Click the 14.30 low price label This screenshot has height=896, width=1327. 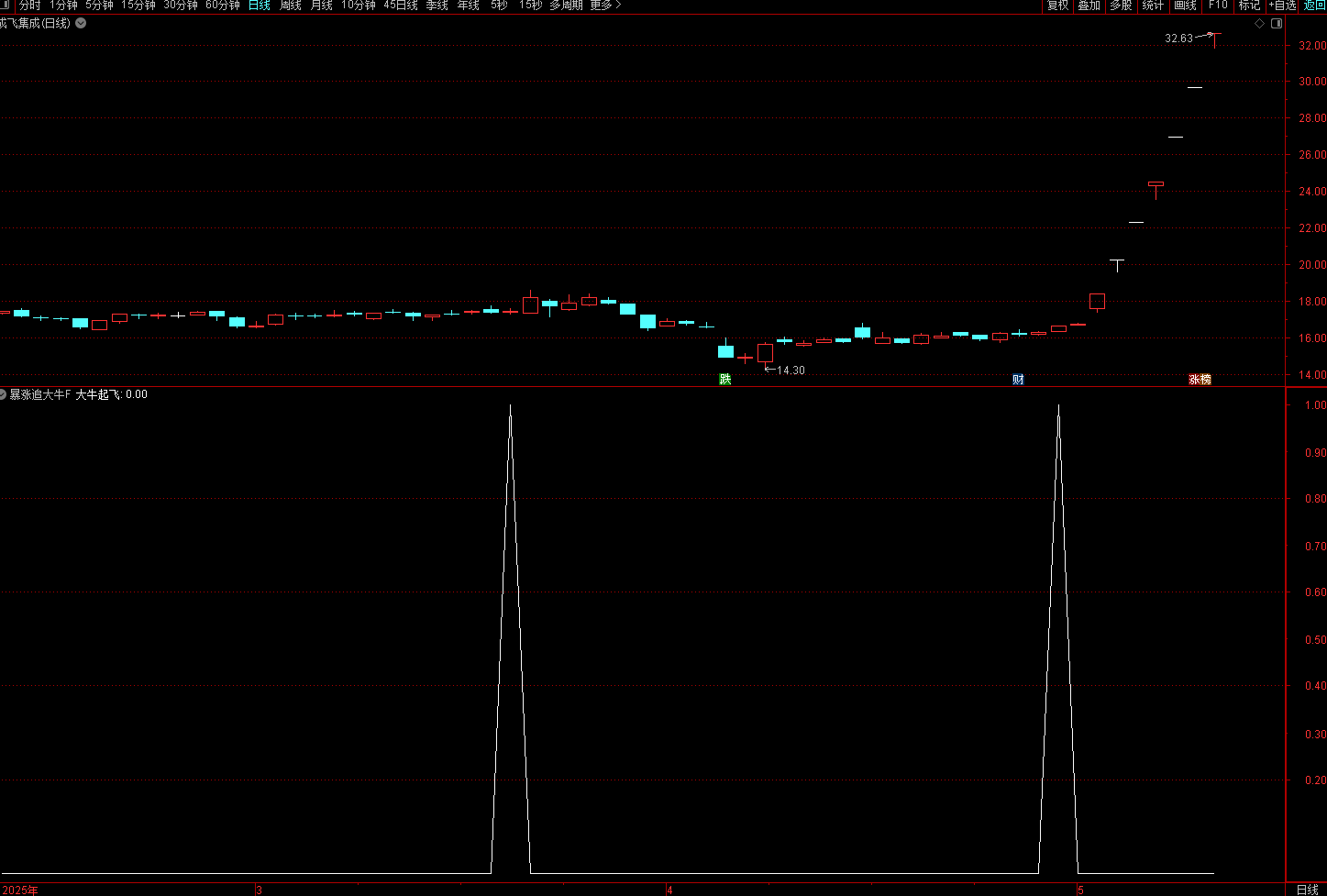coord(791,371)
